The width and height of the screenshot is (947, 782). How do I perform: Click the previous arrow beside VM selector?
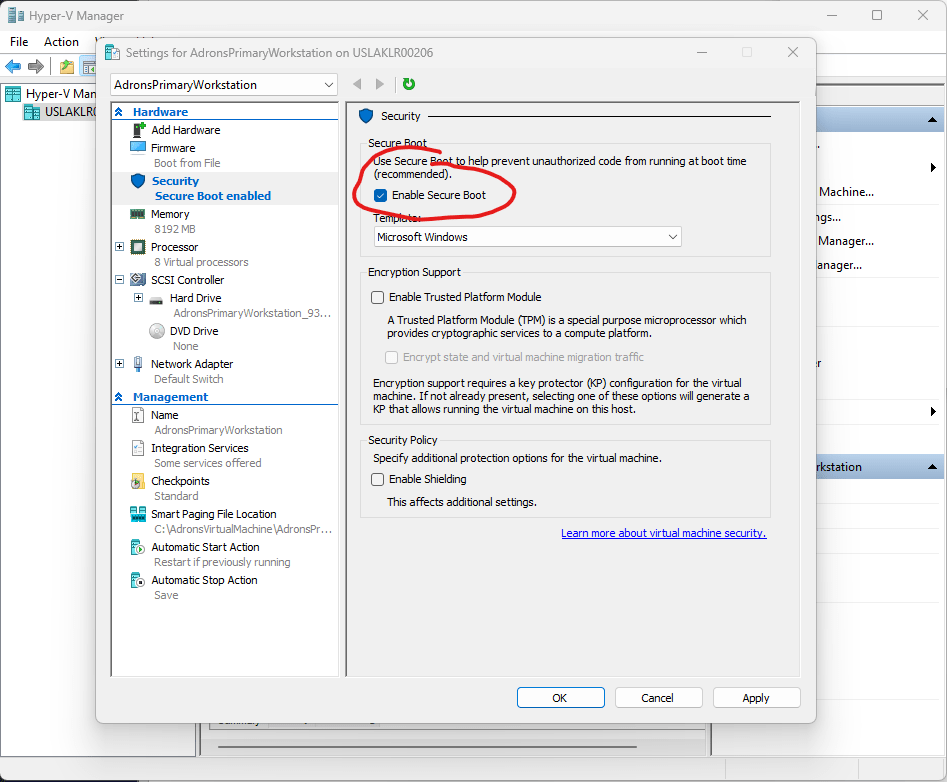tap(358, 84)
